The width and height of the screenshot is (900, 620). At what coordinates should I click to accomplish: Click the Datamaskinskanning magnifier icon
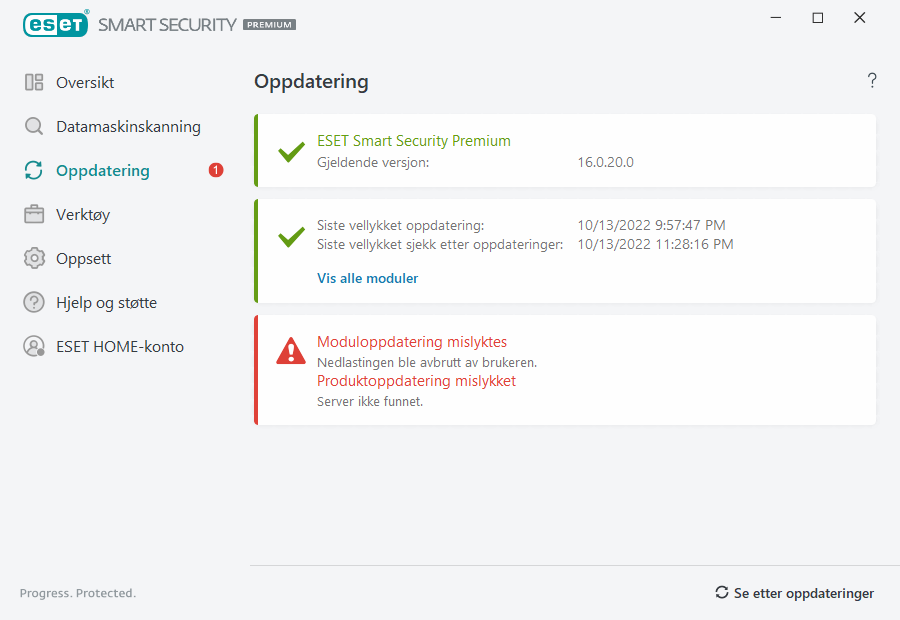[x=34, y=127]
